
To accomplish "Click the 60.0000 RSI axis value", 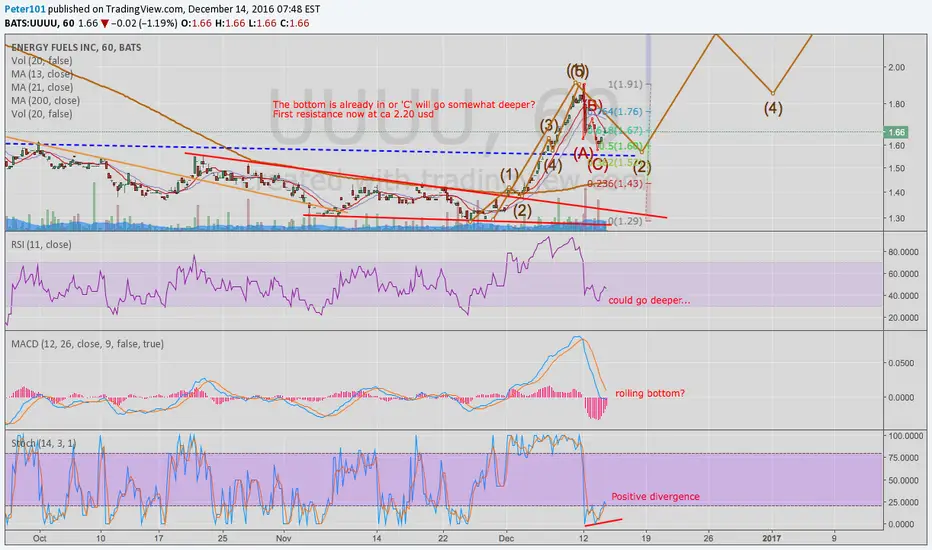I will pos(903,274).
